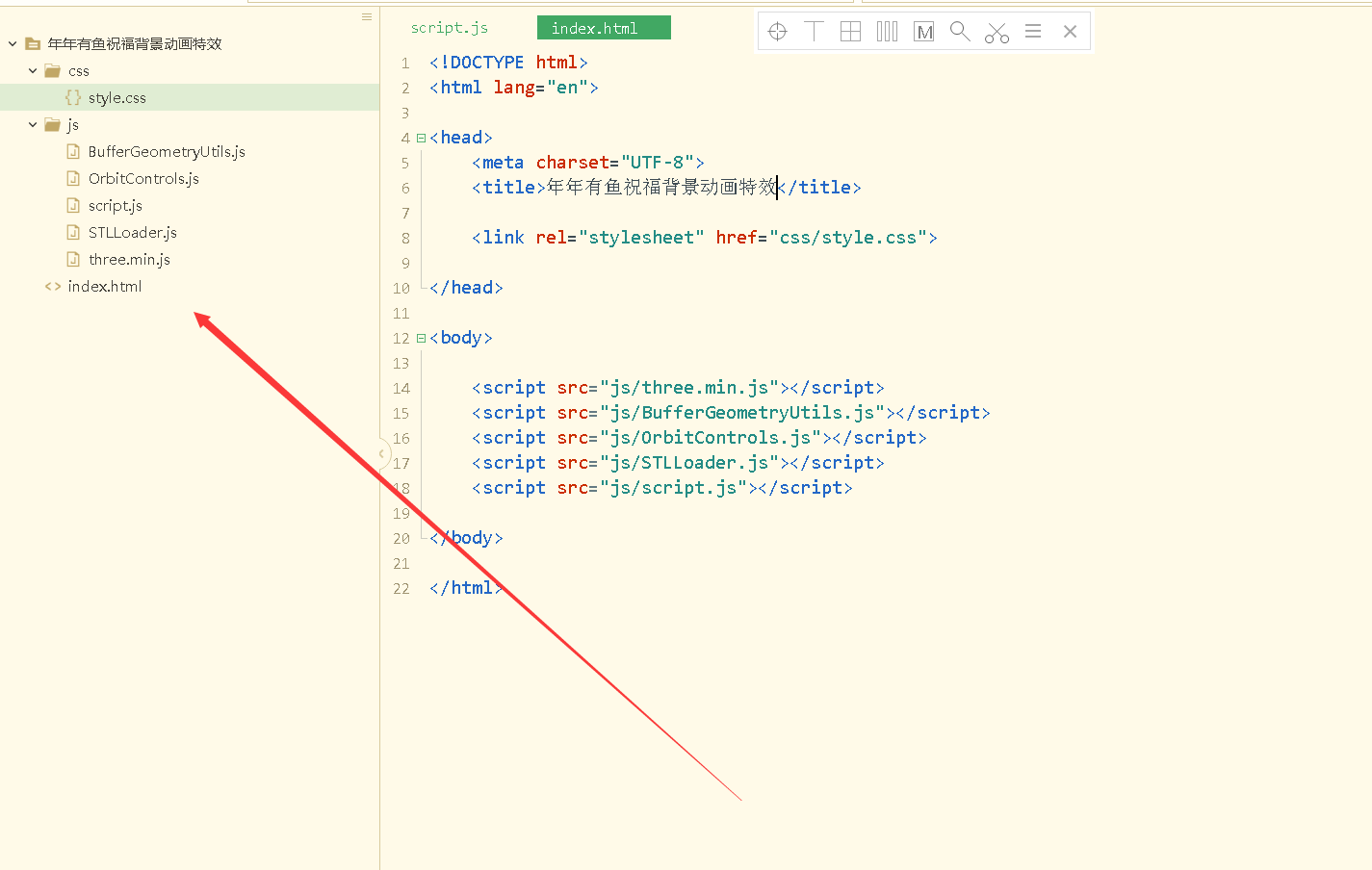Select the js folder in tree
Viewport: 1372px width, 870px height.
click(x=73, y=125)
